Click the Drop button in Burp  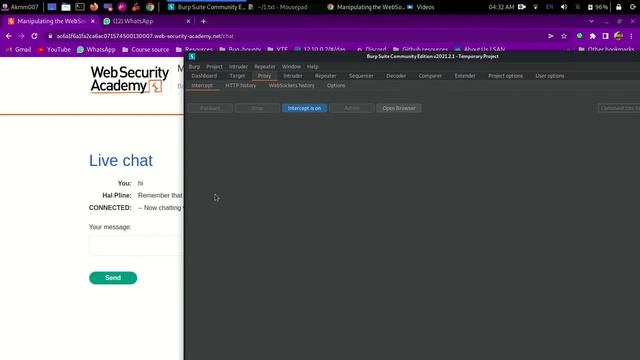coord(257,108)
